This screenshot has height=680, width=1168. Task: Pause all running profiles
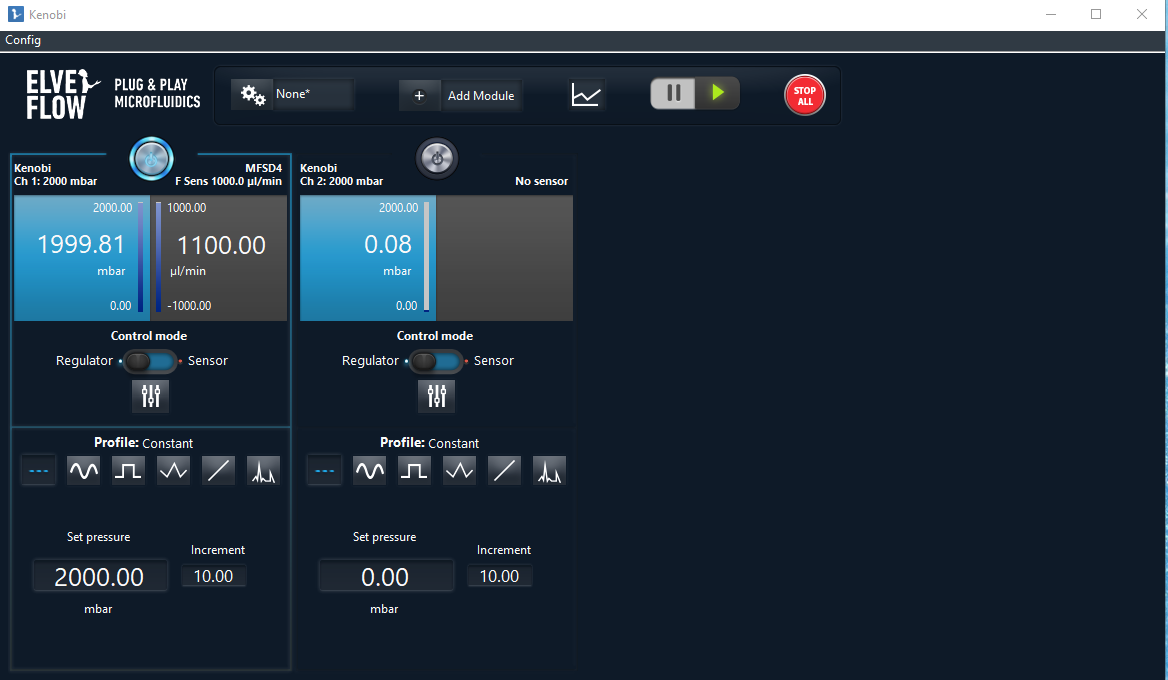click(673, 93)
